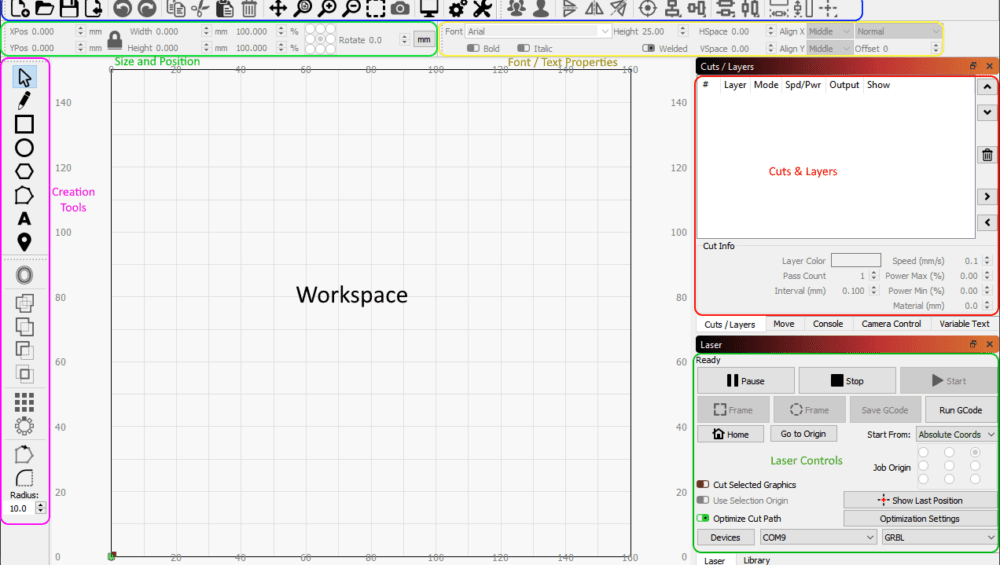Screen dimensions: 1000x565
Task: Click the font Height stepper arrows
Action: (683, 31)
